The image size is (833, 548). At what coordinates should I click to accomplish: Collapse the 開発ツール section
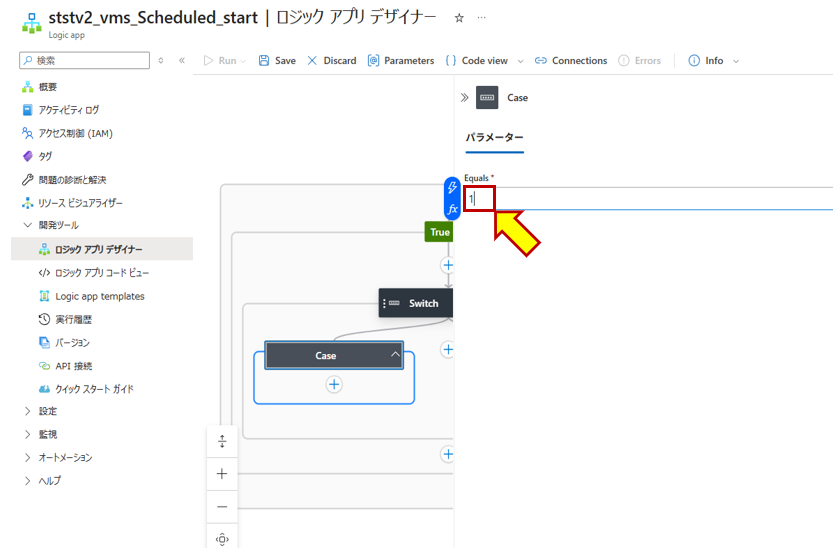[28, 225]
